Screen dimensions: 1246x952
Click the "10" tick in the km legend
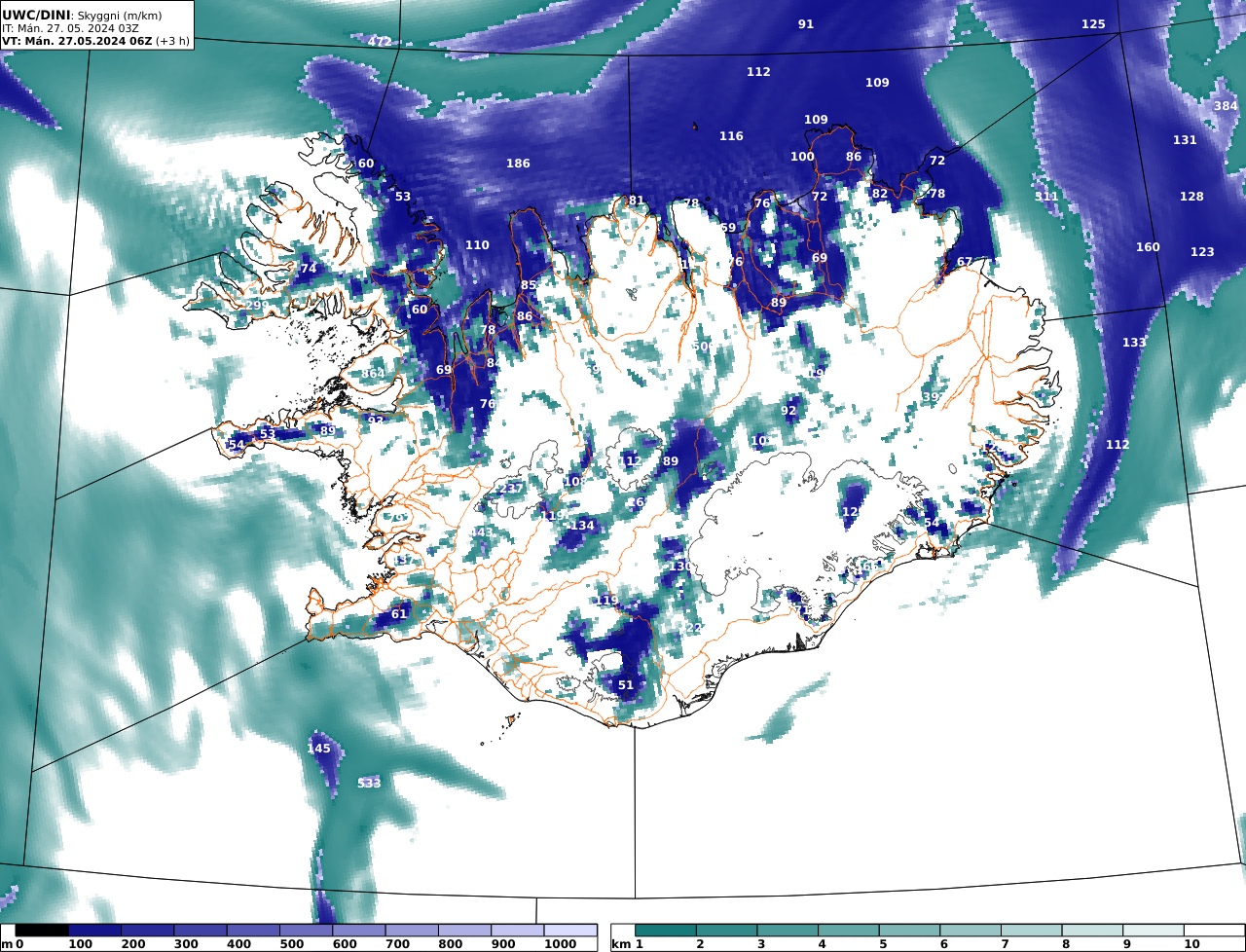1191,944
